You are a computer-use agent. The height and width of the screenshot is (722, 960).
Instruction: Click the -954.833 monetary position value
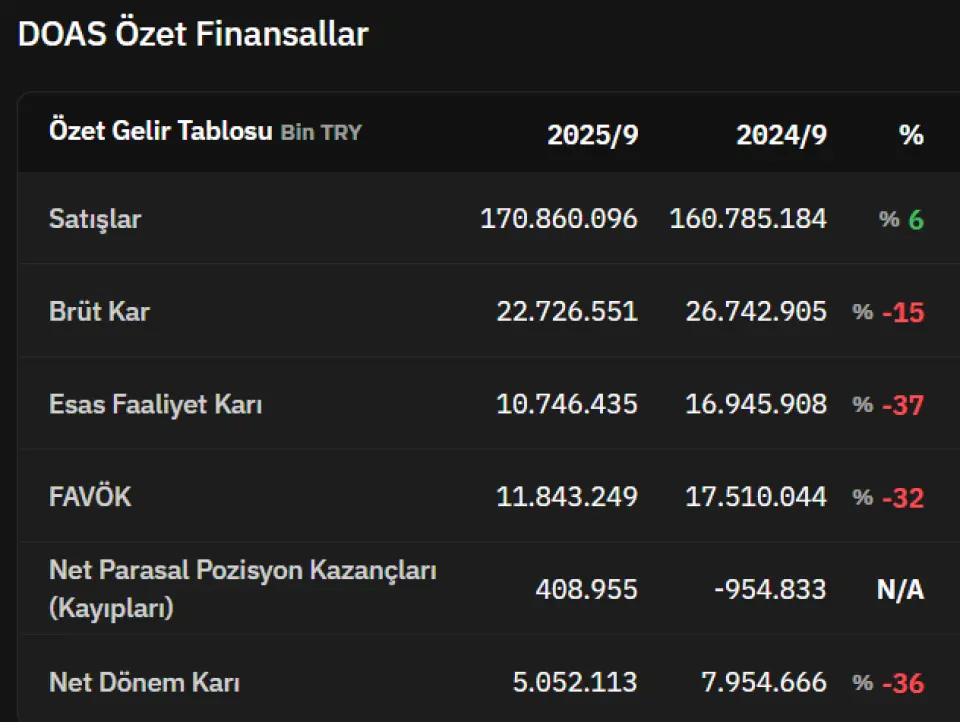click(x=770, y=590)
